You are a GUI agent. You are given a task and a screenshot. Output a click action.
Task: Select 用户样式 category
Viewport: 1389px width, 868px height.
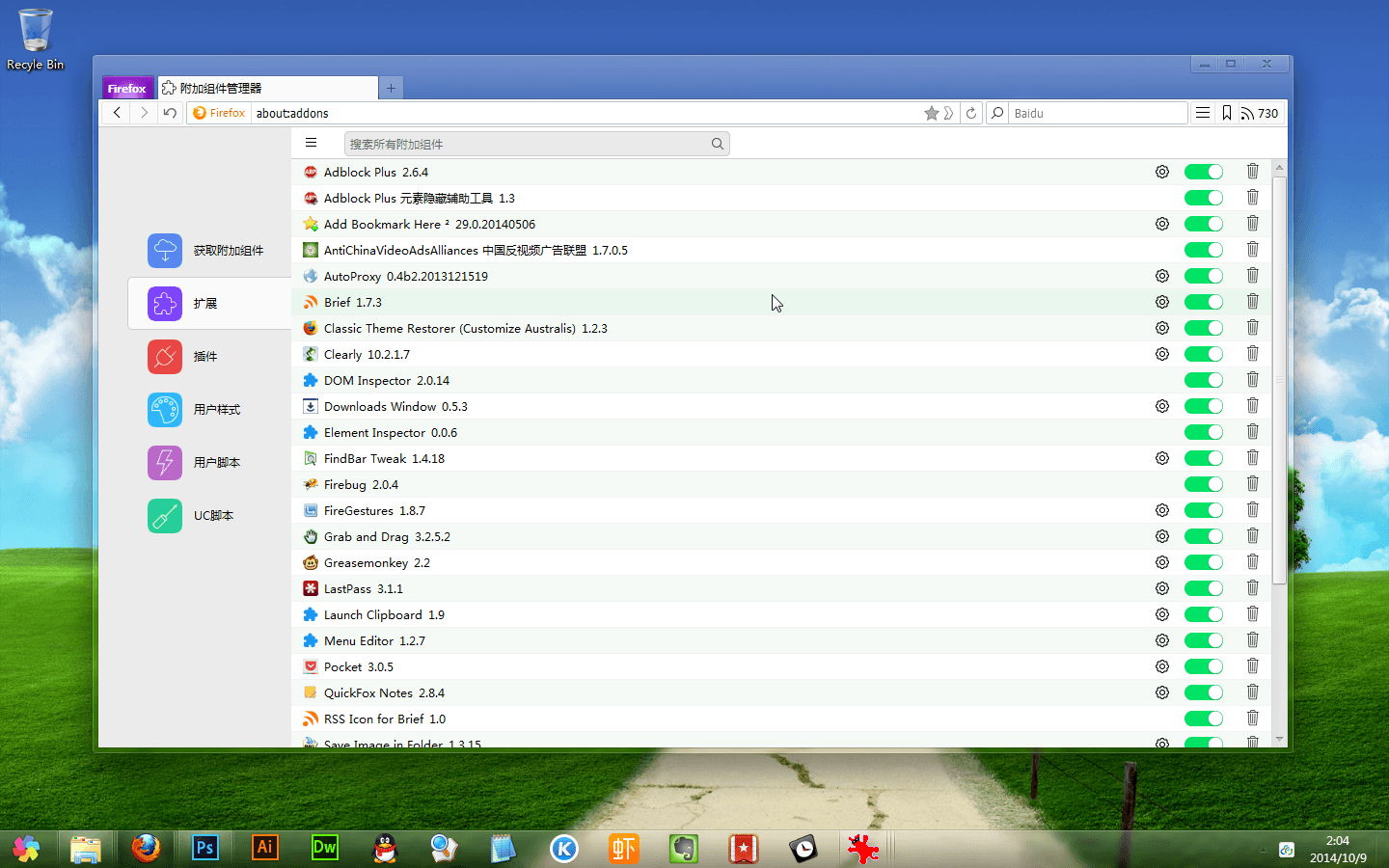pyautogui.click(x=209, y=410)
